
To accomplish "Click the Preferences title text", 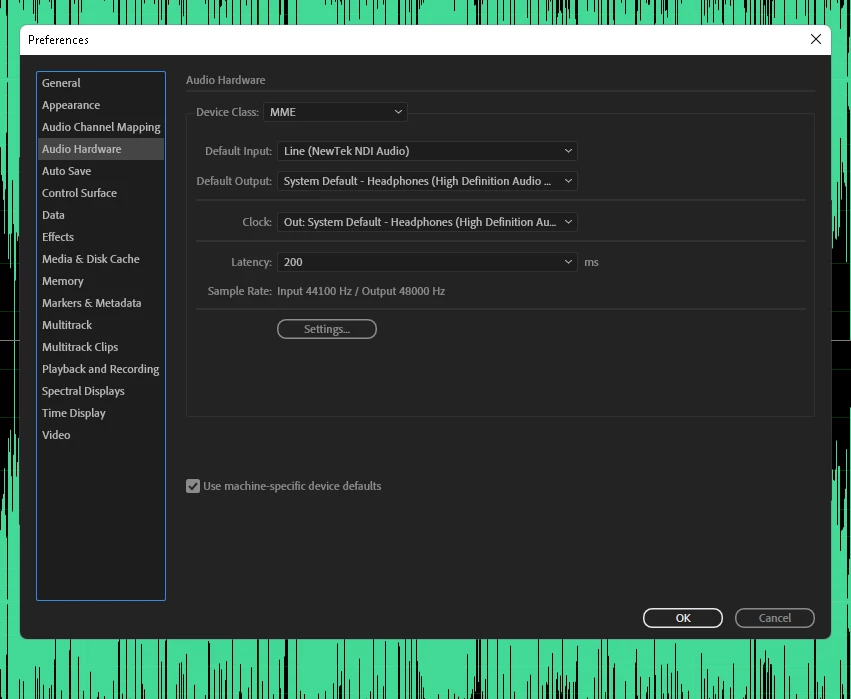I will (x=59, y=40).
